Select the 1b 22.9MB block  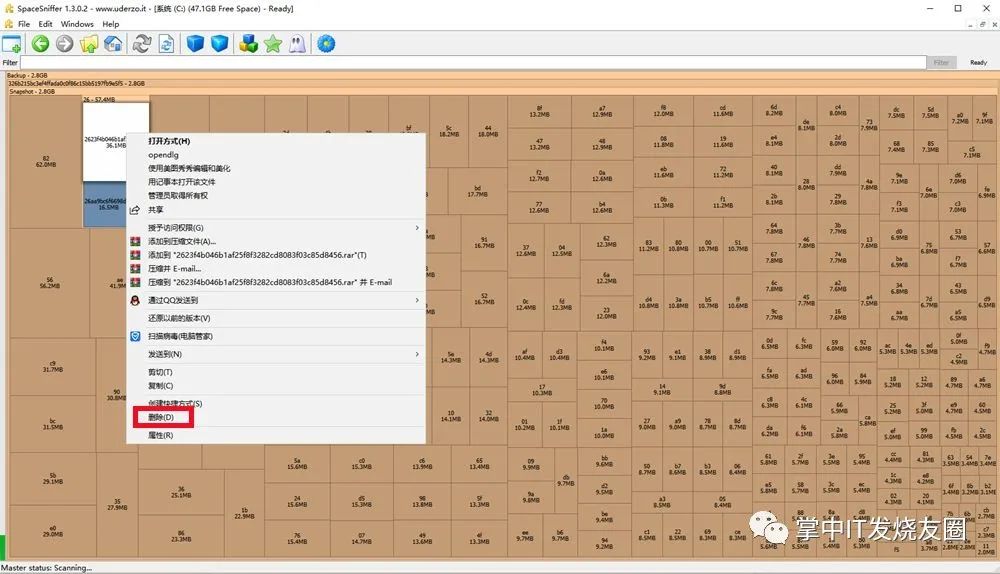click(x=244, y=513)
